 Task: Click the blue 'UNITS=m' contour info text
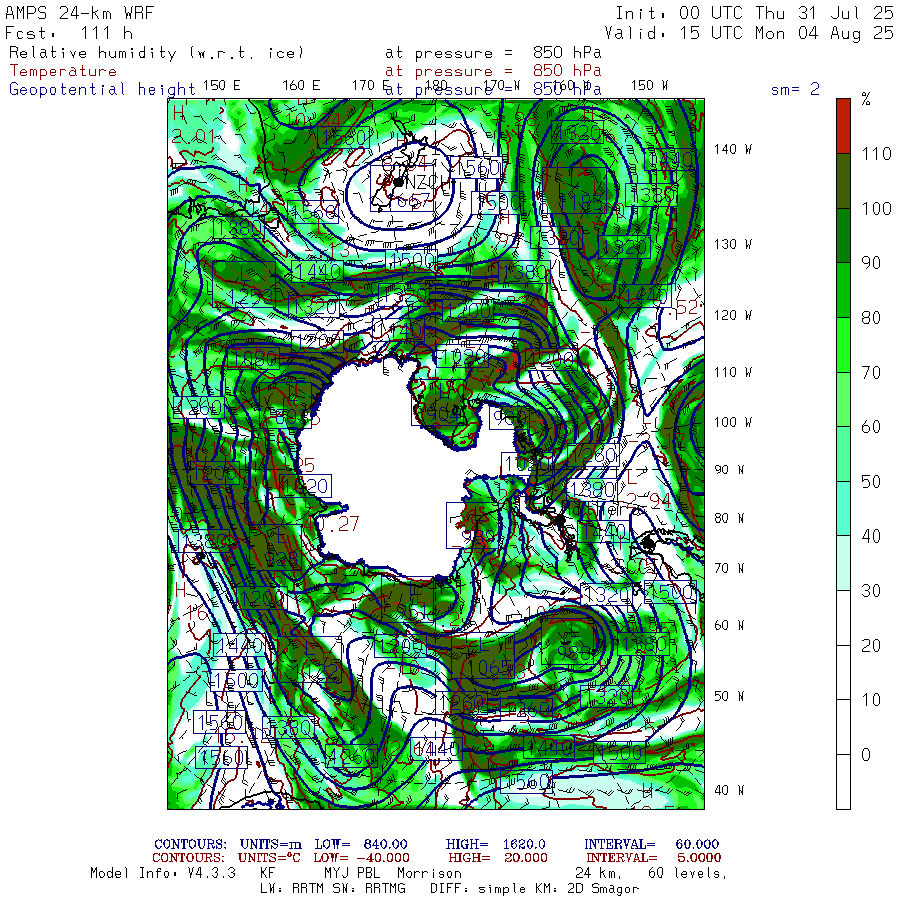coord(270,844)
